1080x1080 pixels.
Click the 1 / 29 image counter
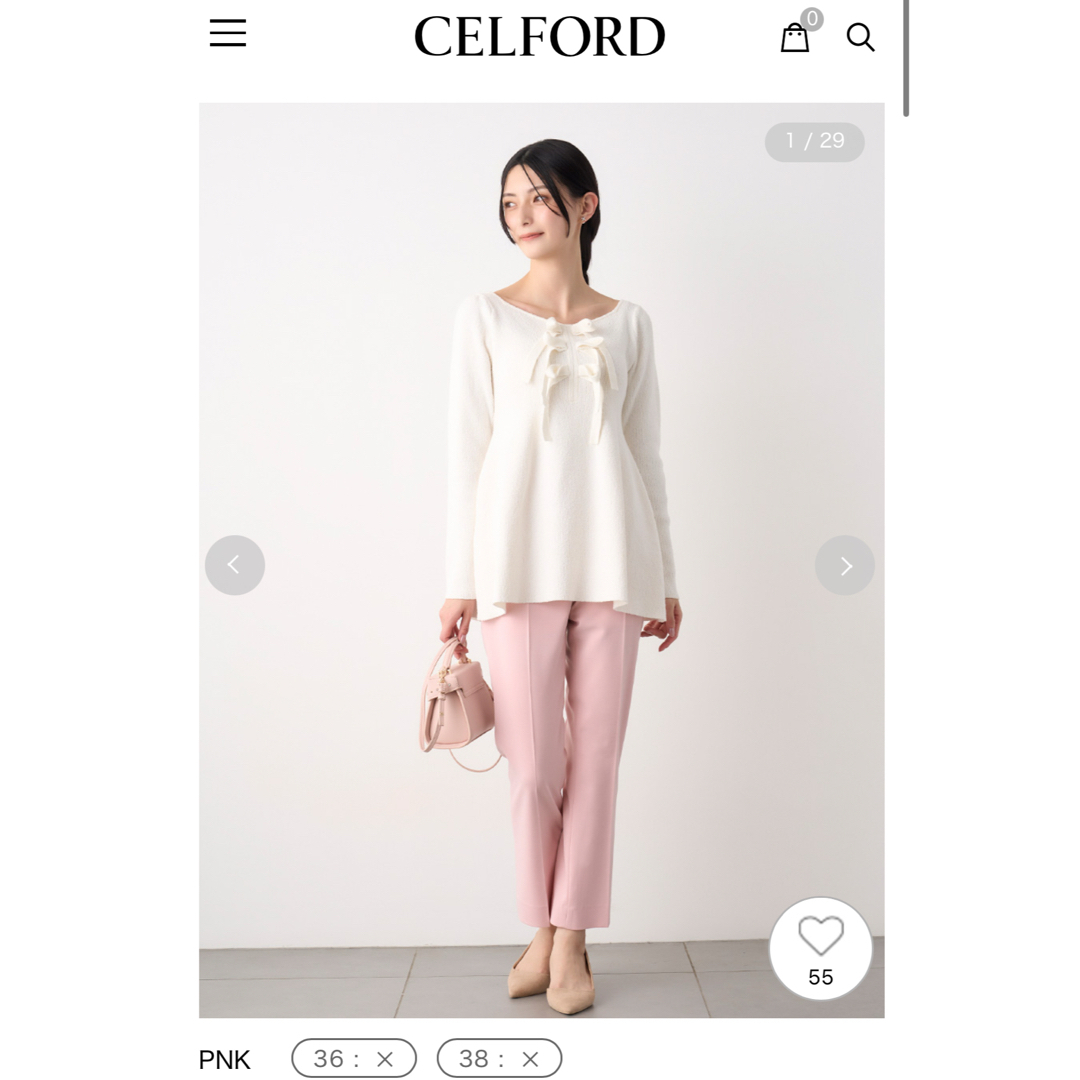pyautogui.click(x=815, y=142)
